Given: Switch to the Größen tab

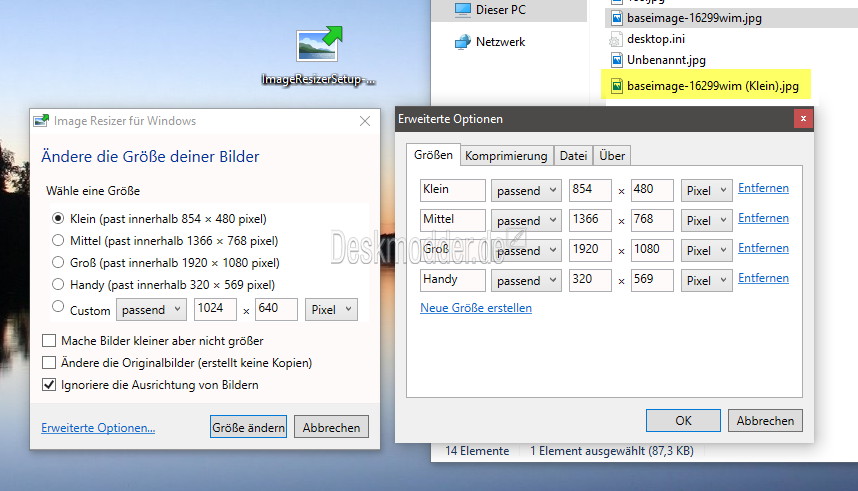Looking at the screenshot, I should (x=433, y=155).
